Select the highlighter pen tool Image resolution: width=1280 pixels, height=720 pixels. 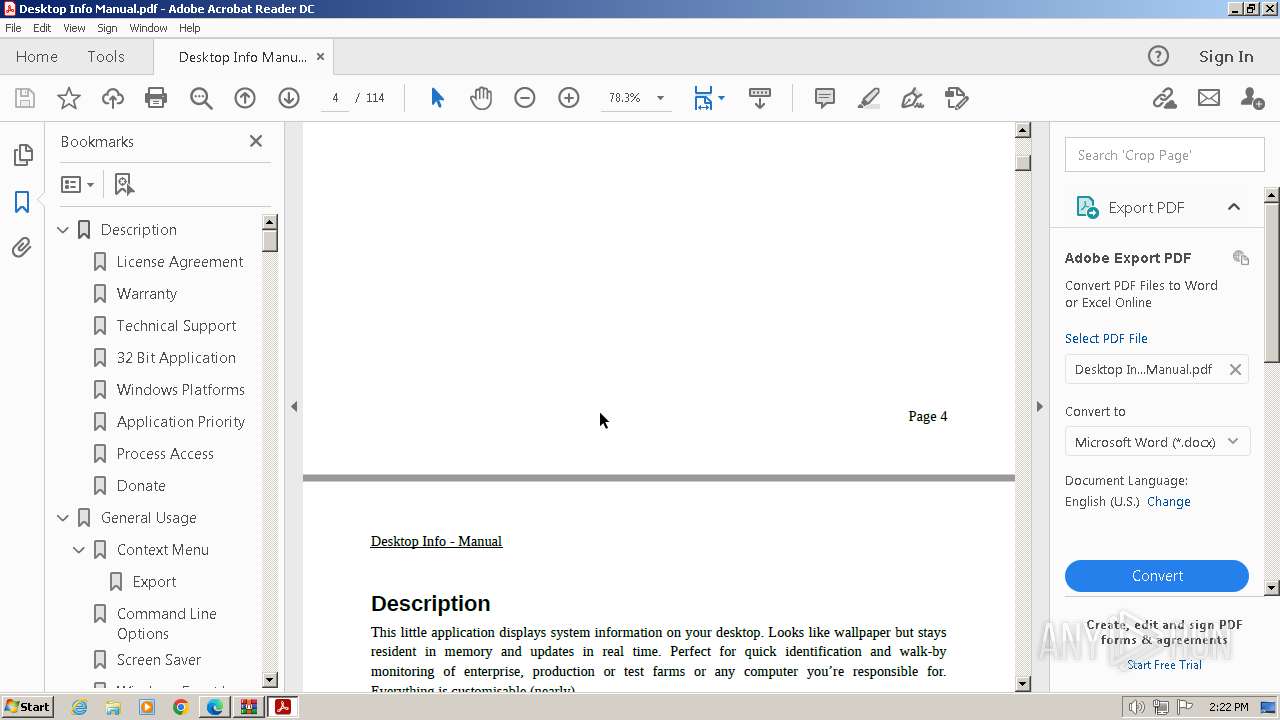[x=869, y=98]
